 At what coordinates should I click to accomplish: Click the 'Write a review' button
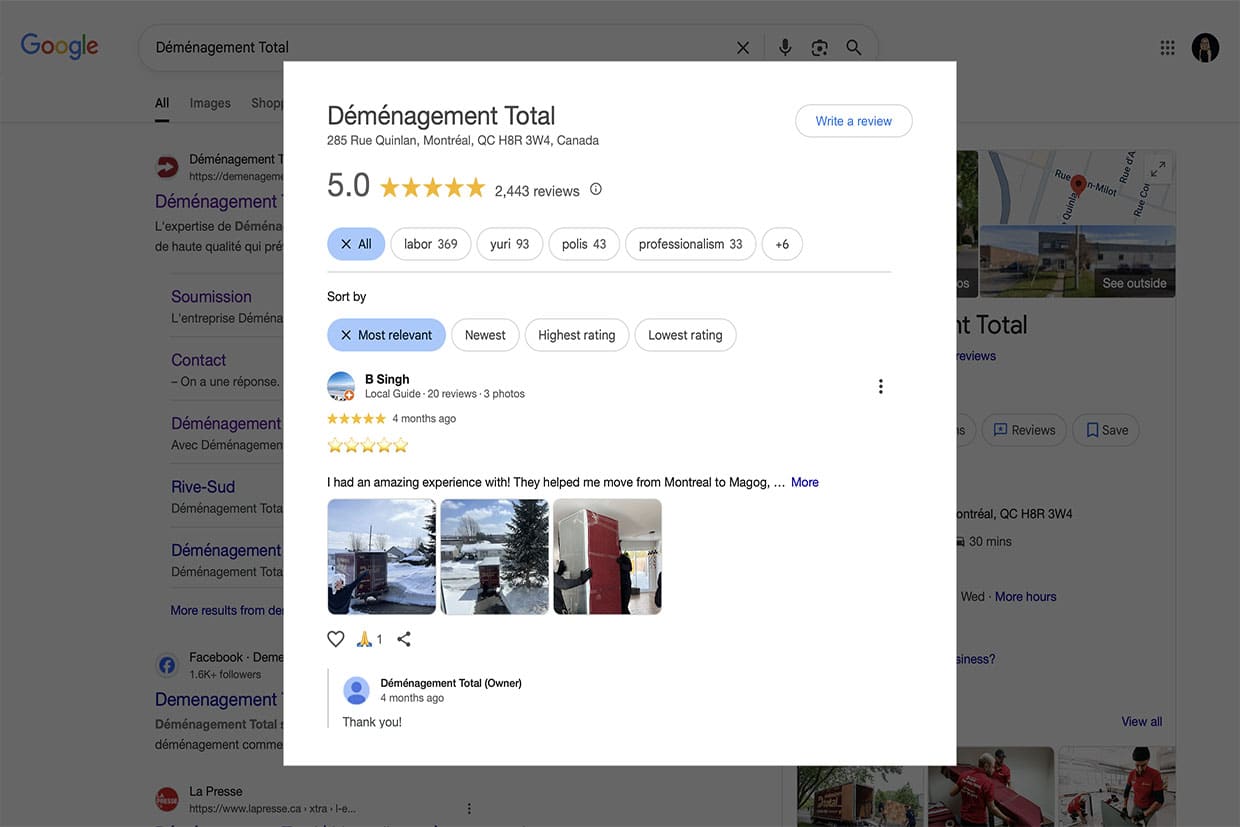click(853, 121)
